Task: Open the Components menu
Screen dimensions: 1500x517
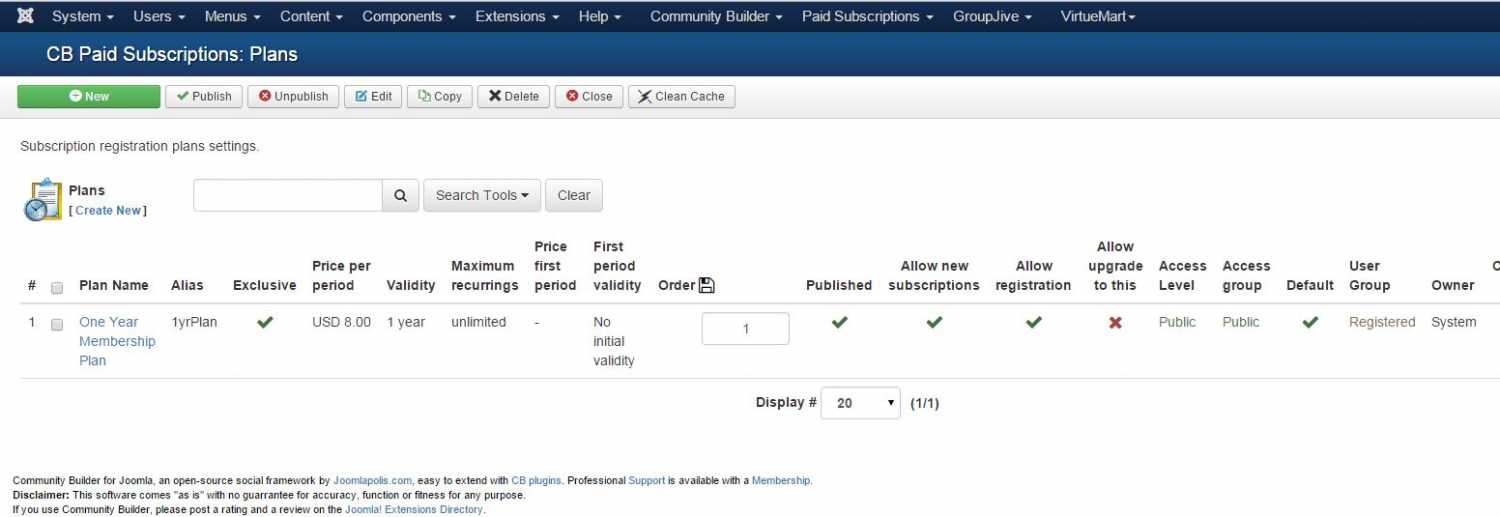Action: (409, 16)
